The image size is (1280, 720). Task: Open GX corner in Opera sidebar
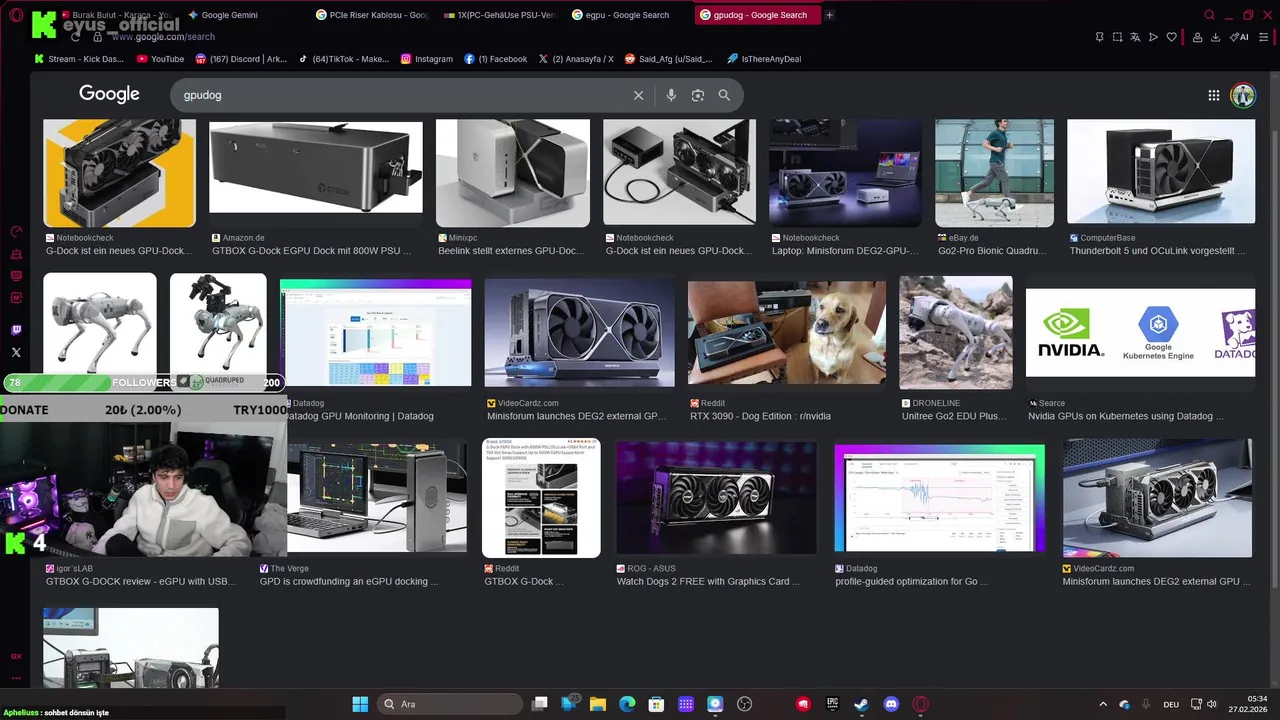(16, 656)
